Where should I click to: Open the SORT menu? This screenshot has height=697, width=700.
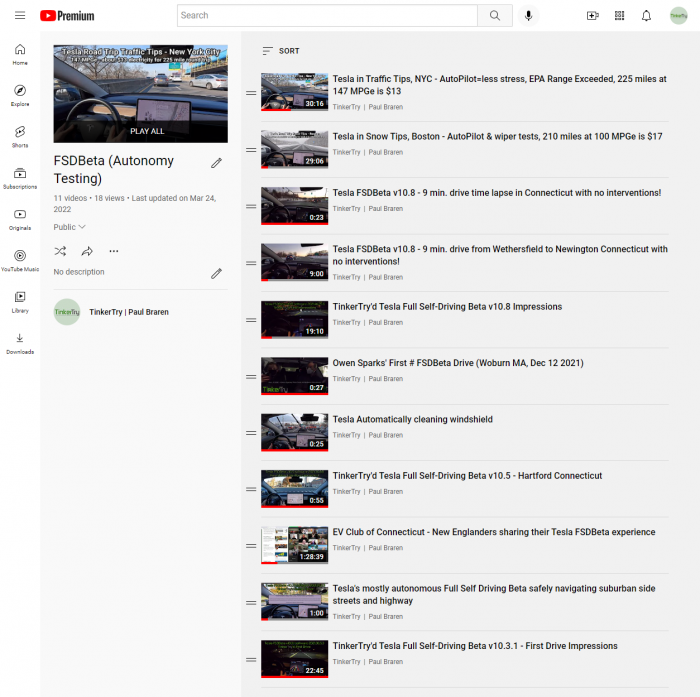click(x=281, y=51)
